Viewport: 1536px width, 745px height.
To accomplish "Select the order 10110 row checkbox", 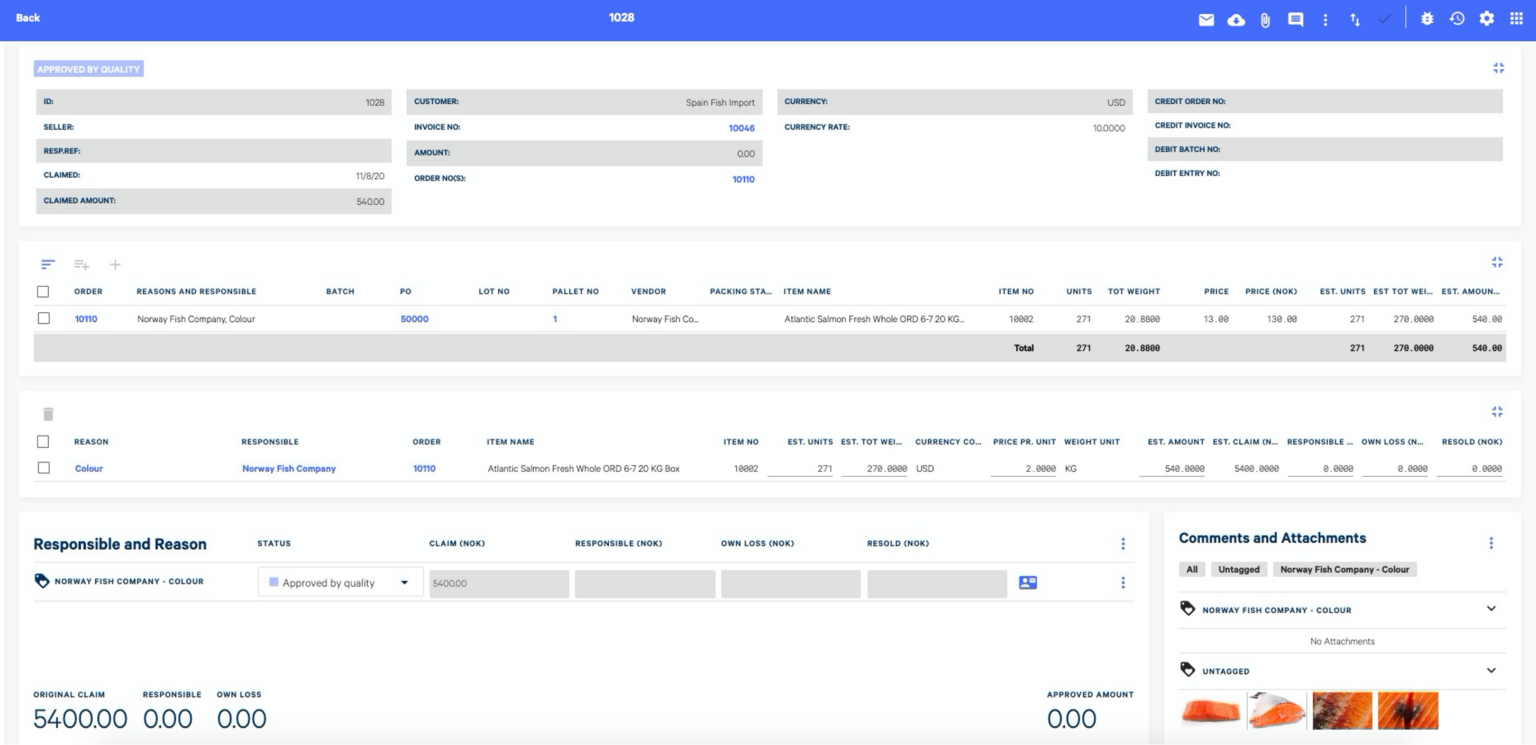I will click(43, 319).
